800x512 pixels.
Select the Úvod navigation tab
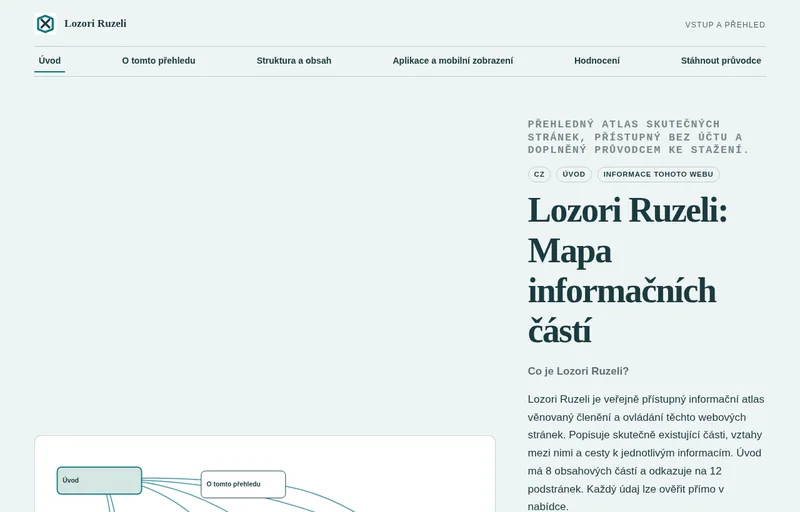pos(49,61)
